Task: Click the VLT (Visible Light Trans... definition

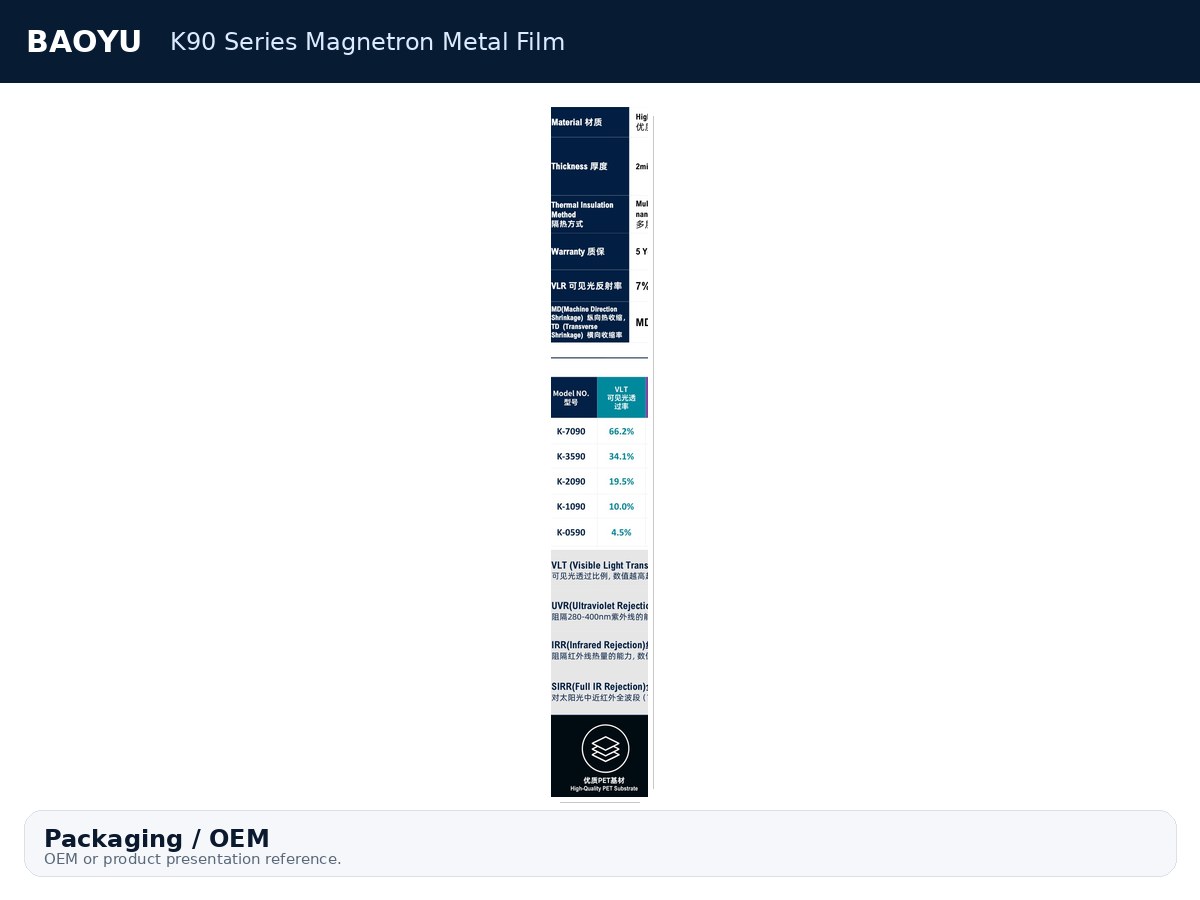Action: point(599,570)
